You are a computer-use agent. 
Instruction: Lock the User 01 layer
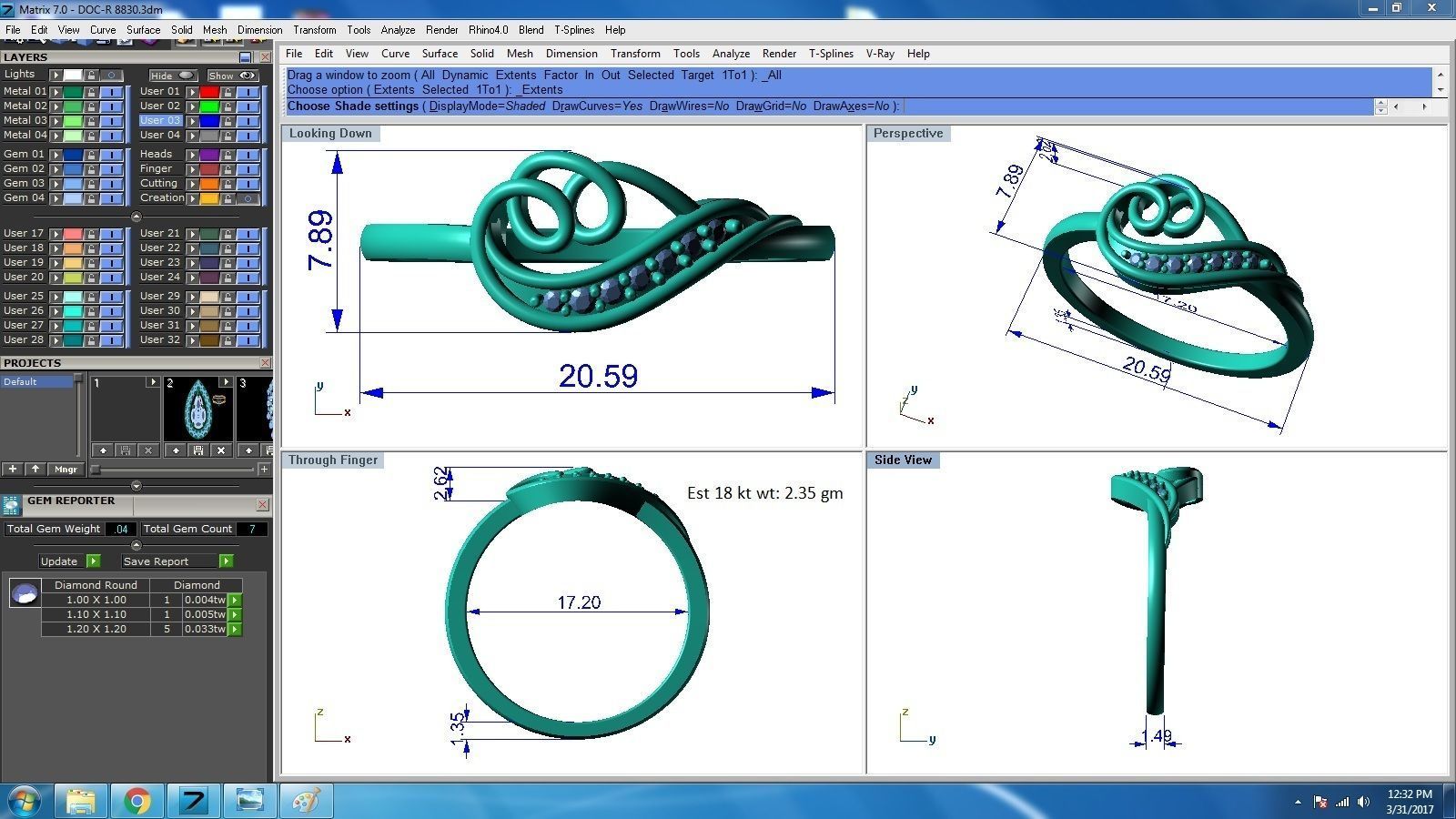(227, 92)
